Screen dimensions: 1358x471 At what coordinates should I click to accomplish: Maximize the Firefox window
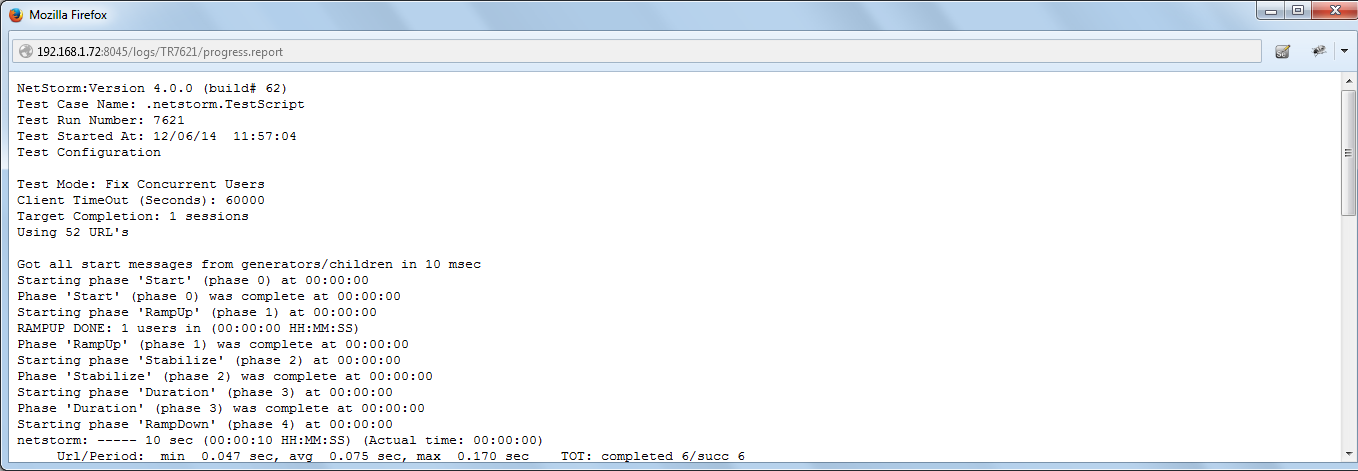[x=1298, y=10]
